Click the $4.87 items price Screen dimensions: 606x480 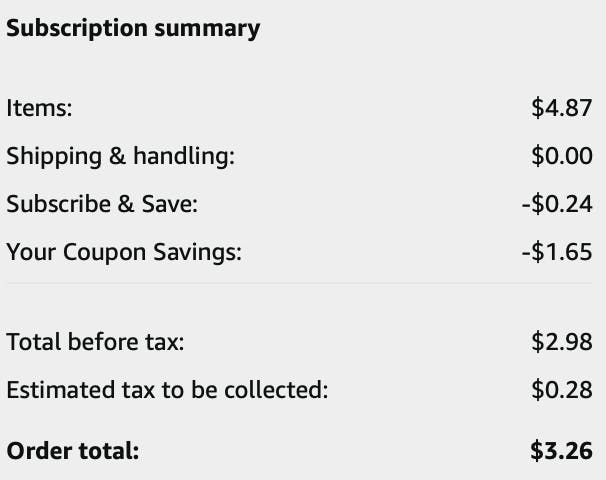tap(562, 108)
